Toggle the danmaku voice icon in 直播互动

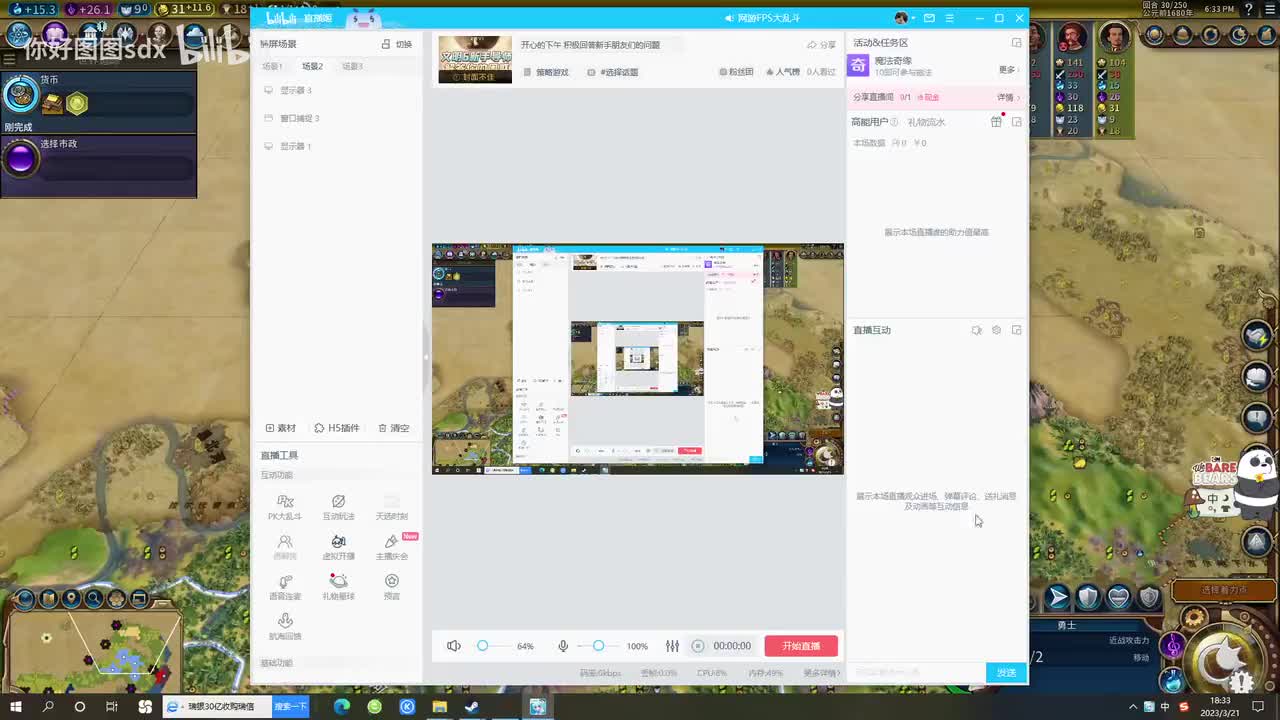pos(977,330)
